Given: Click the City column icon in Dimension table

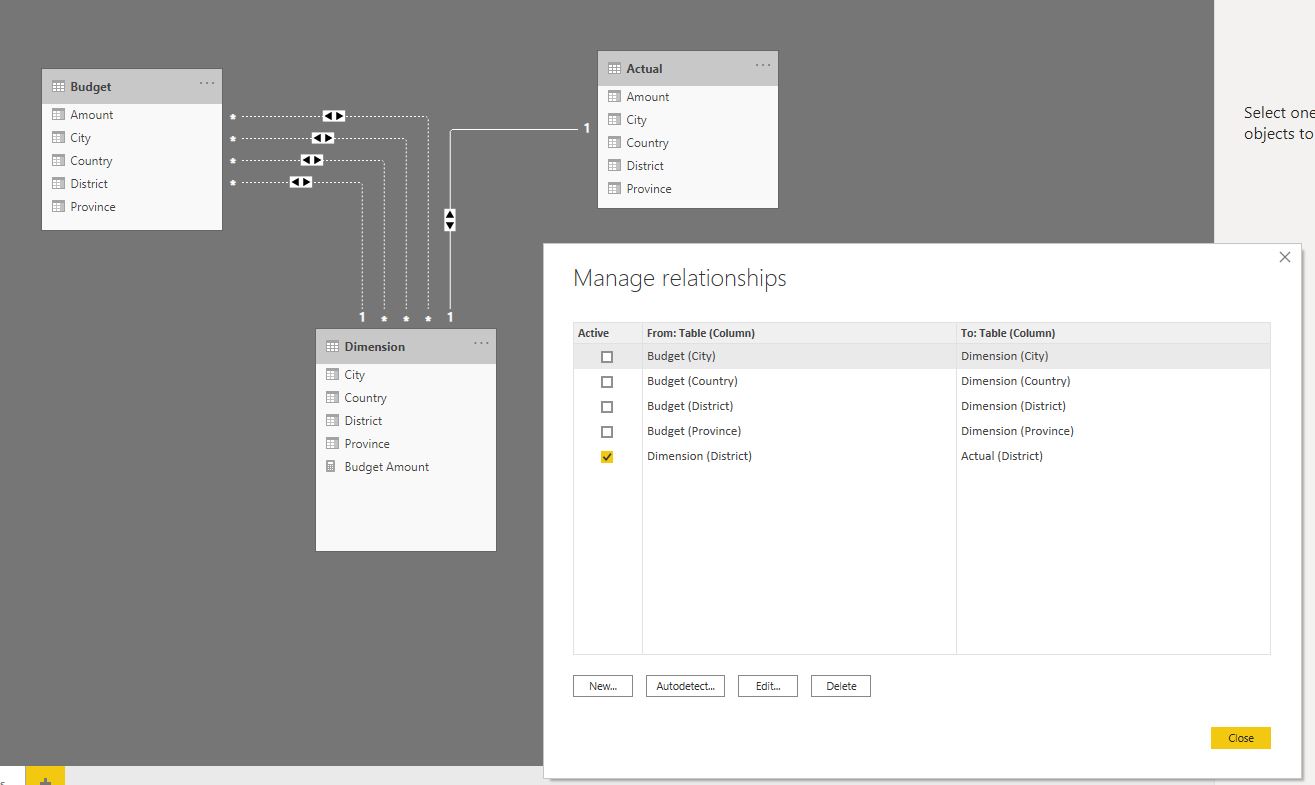Looking at the screenshot, I should 332,375.
